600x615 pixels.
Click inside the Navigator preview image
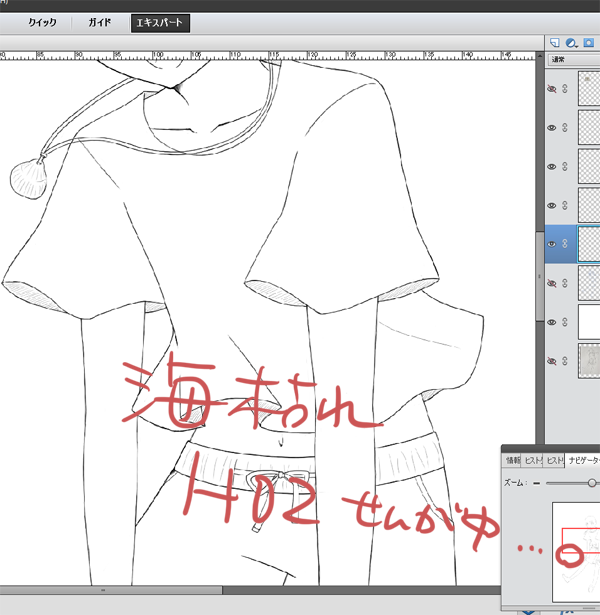pyautogui.click(x=576, y=552)
